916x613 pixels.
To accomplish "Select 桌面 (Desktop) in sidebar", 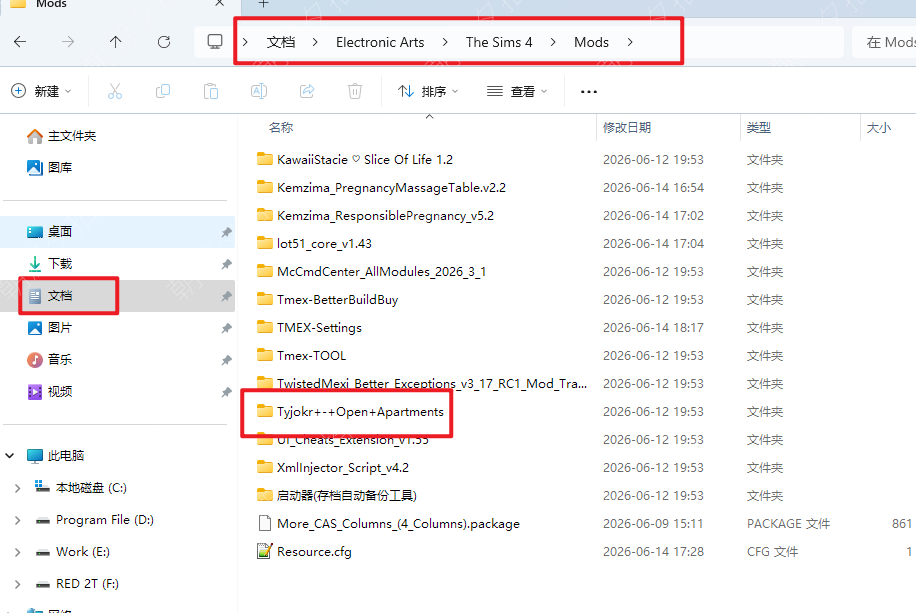I will (x=118, y=232).
